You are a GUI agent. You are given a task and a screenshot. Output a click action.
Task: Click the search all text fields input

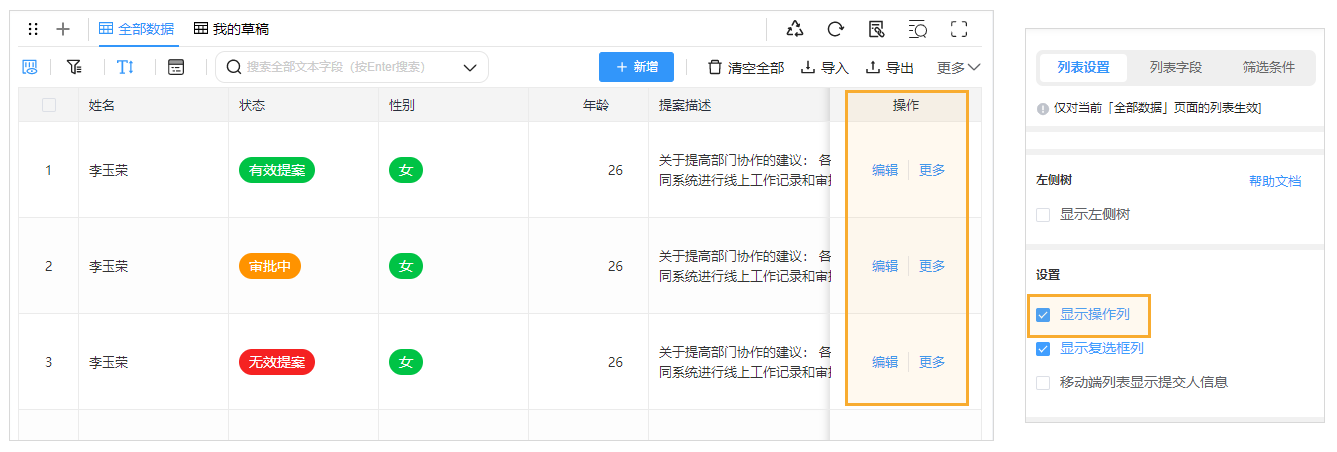[350, 67]
